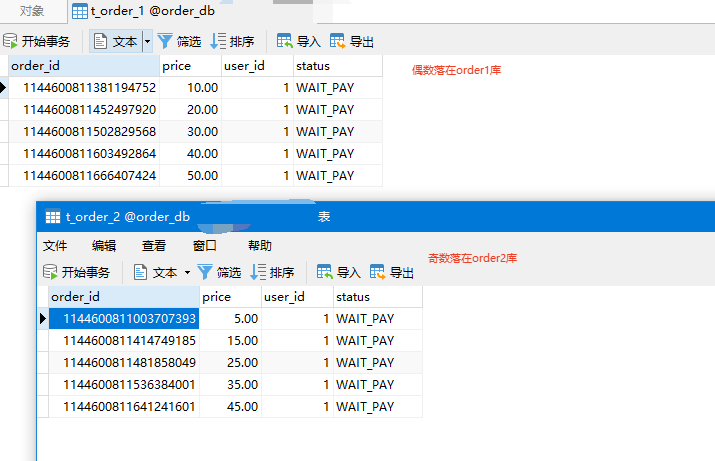Open the 文件 menu in t_order_2 window
Screen dimensions: 715x461
coord(55,246)
